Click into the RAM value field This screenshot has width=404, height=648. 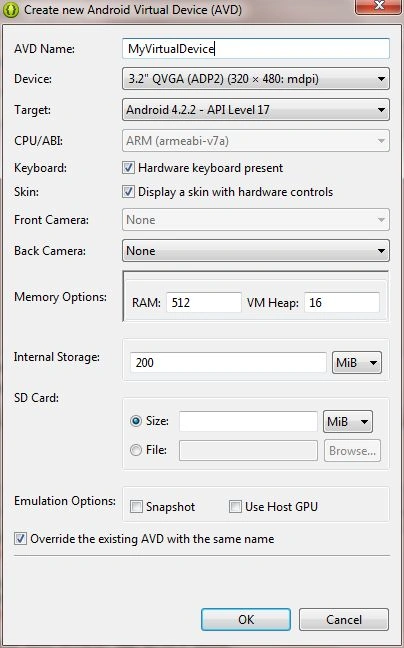click(204, 303)
